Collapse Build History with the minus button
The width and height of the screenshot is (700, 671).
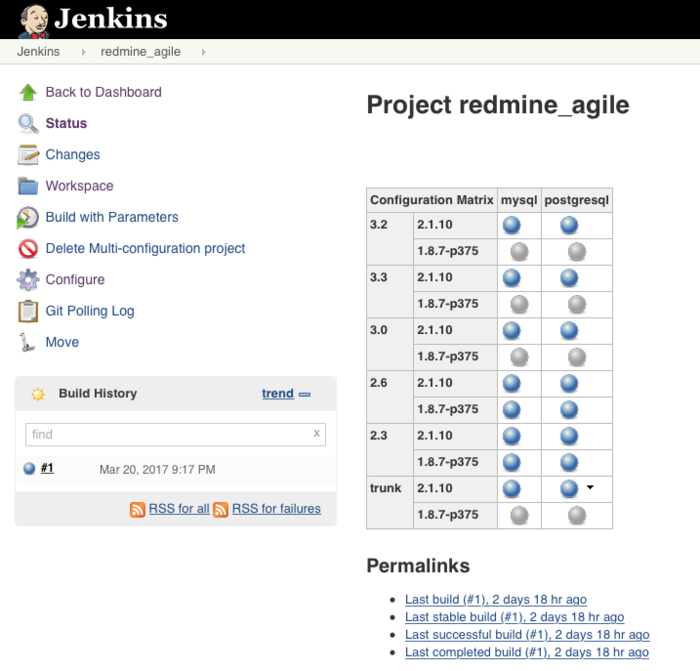pos(305,394)
